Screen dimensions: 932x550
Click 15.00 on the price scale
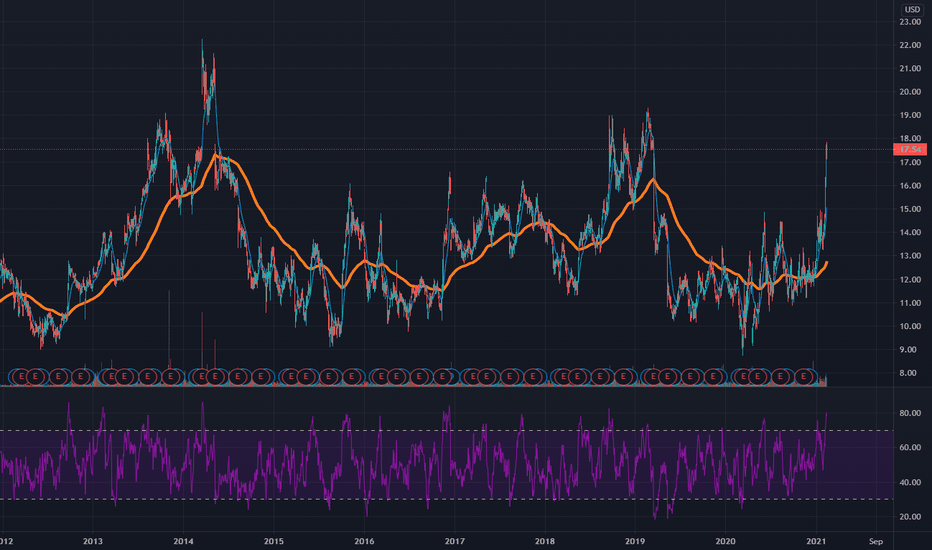pos(910,209)
